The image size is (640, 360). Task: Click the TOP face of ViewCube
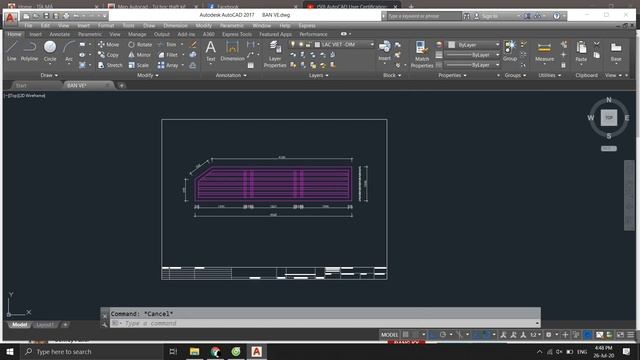point(609,118)
